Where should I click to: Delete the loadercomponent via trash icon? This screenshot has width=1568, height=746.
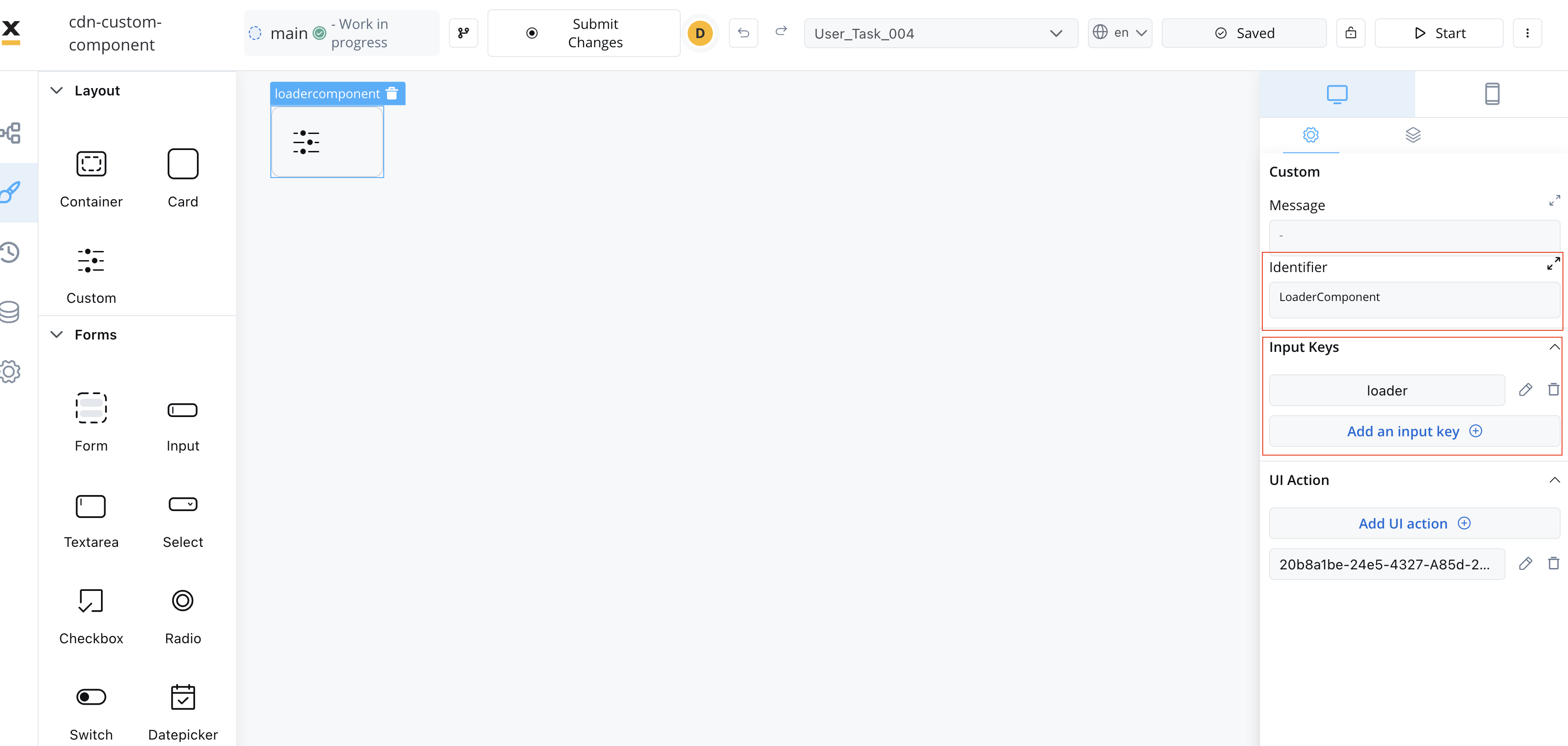pos(392,94)
